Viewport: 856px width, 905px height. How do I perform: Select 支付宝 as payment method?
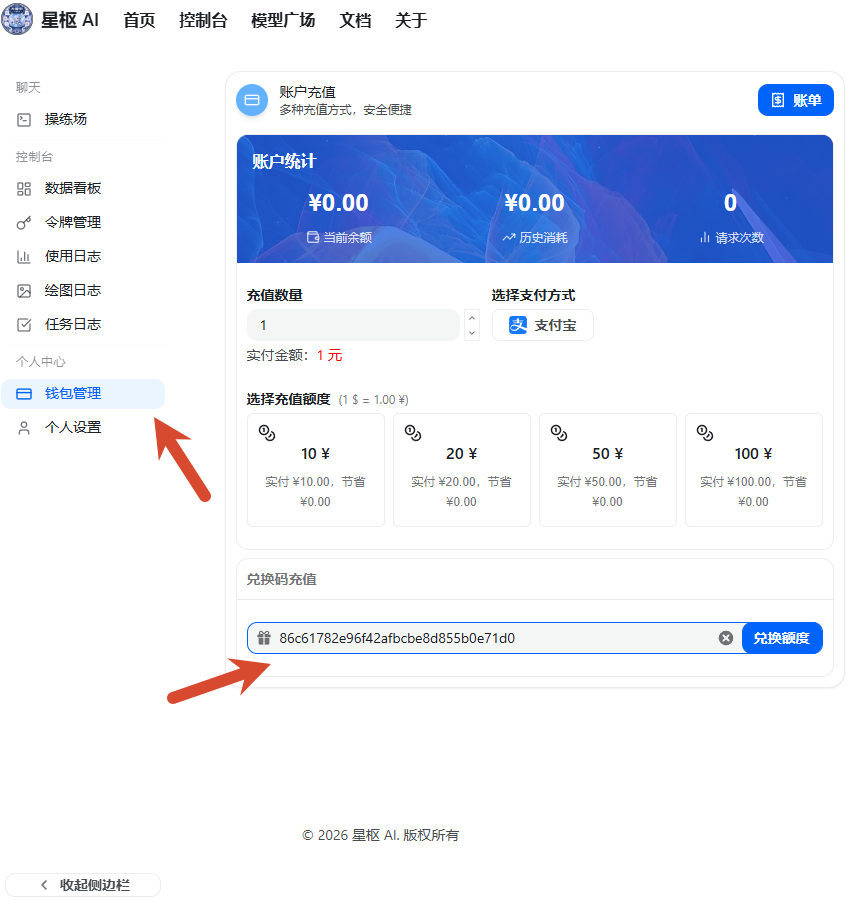pyautogui.click(x=543, y=325)
